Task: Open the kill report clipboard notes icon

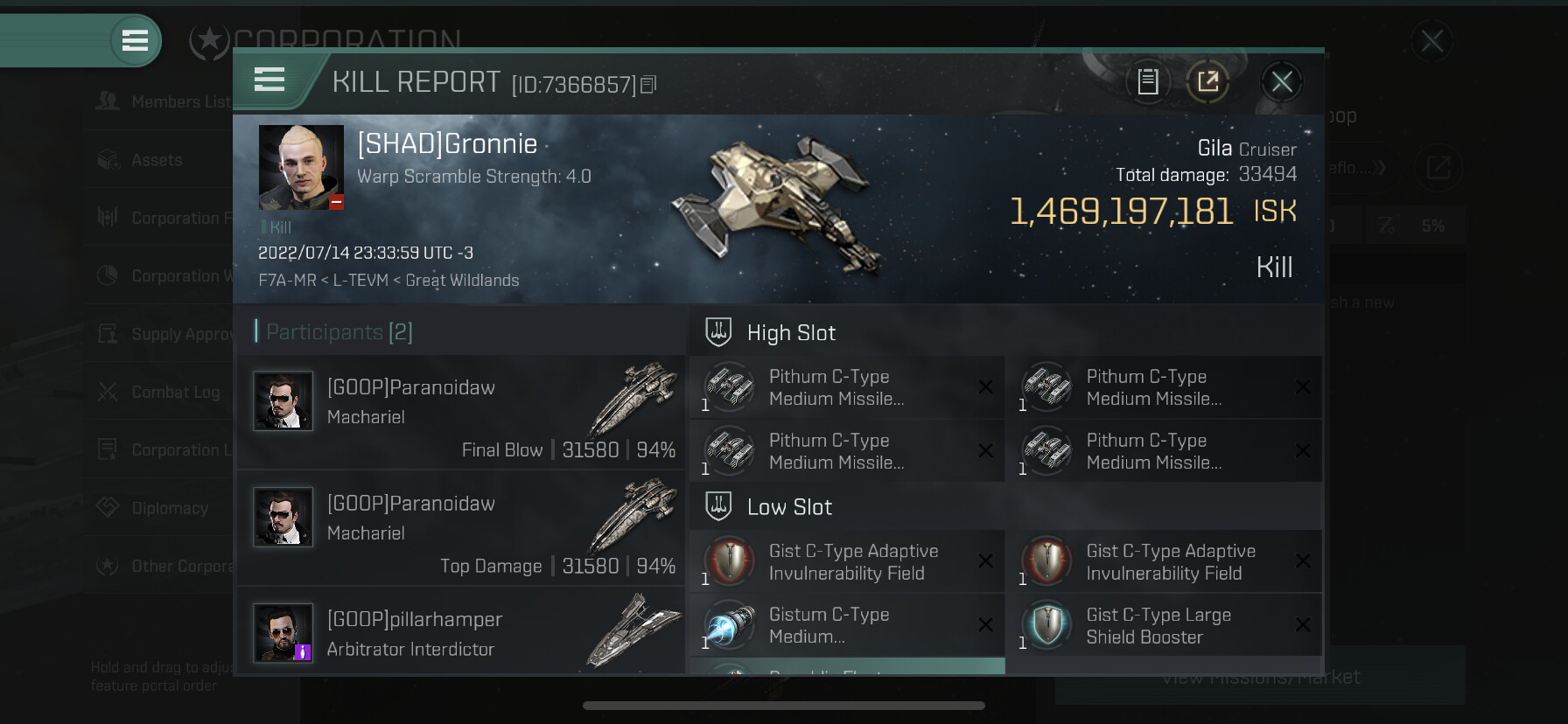Action: [1148, 82]
